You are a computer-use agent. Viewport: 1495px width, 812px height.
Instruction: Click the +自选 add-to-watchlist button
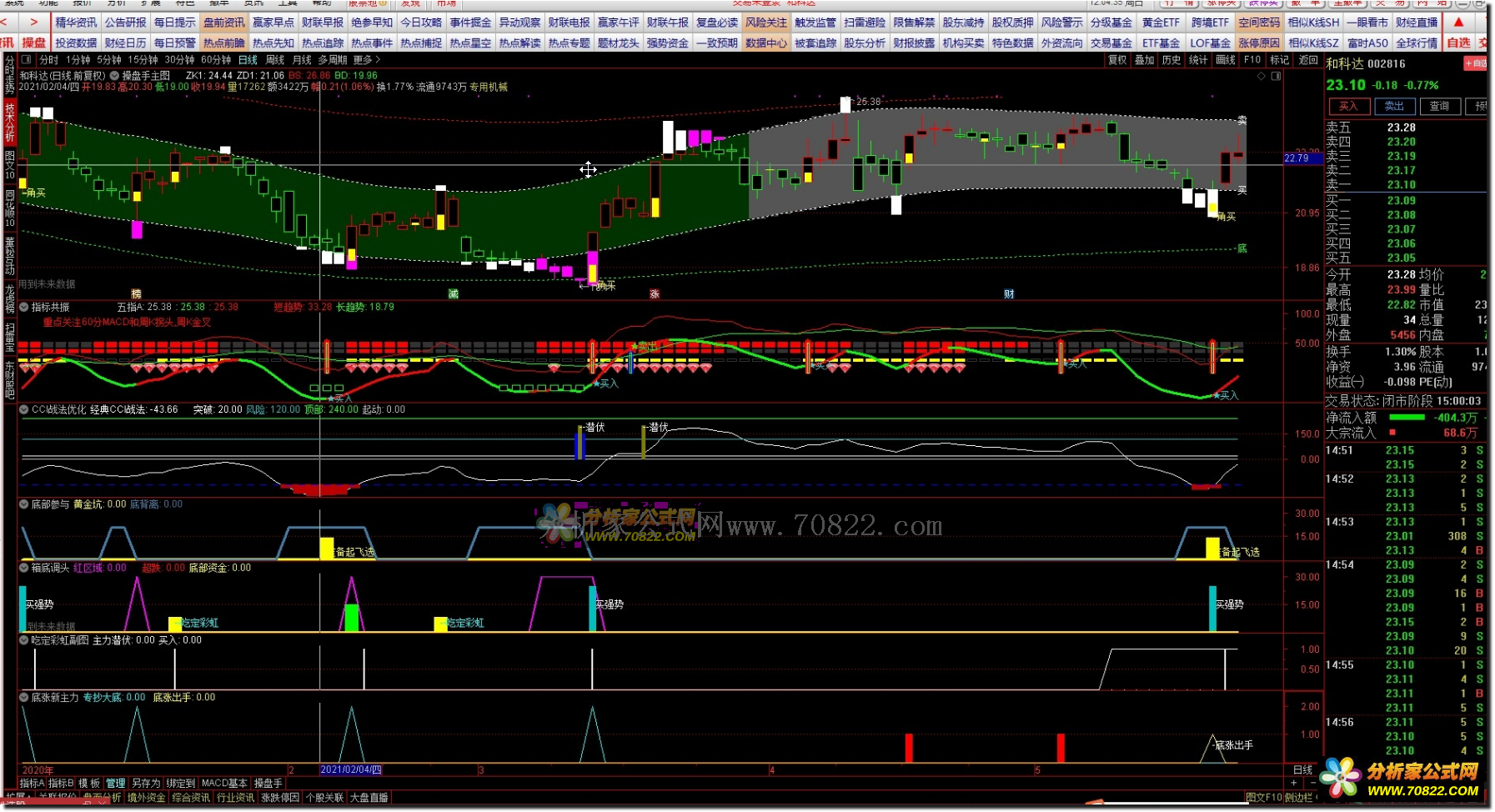pos(1477,63)
